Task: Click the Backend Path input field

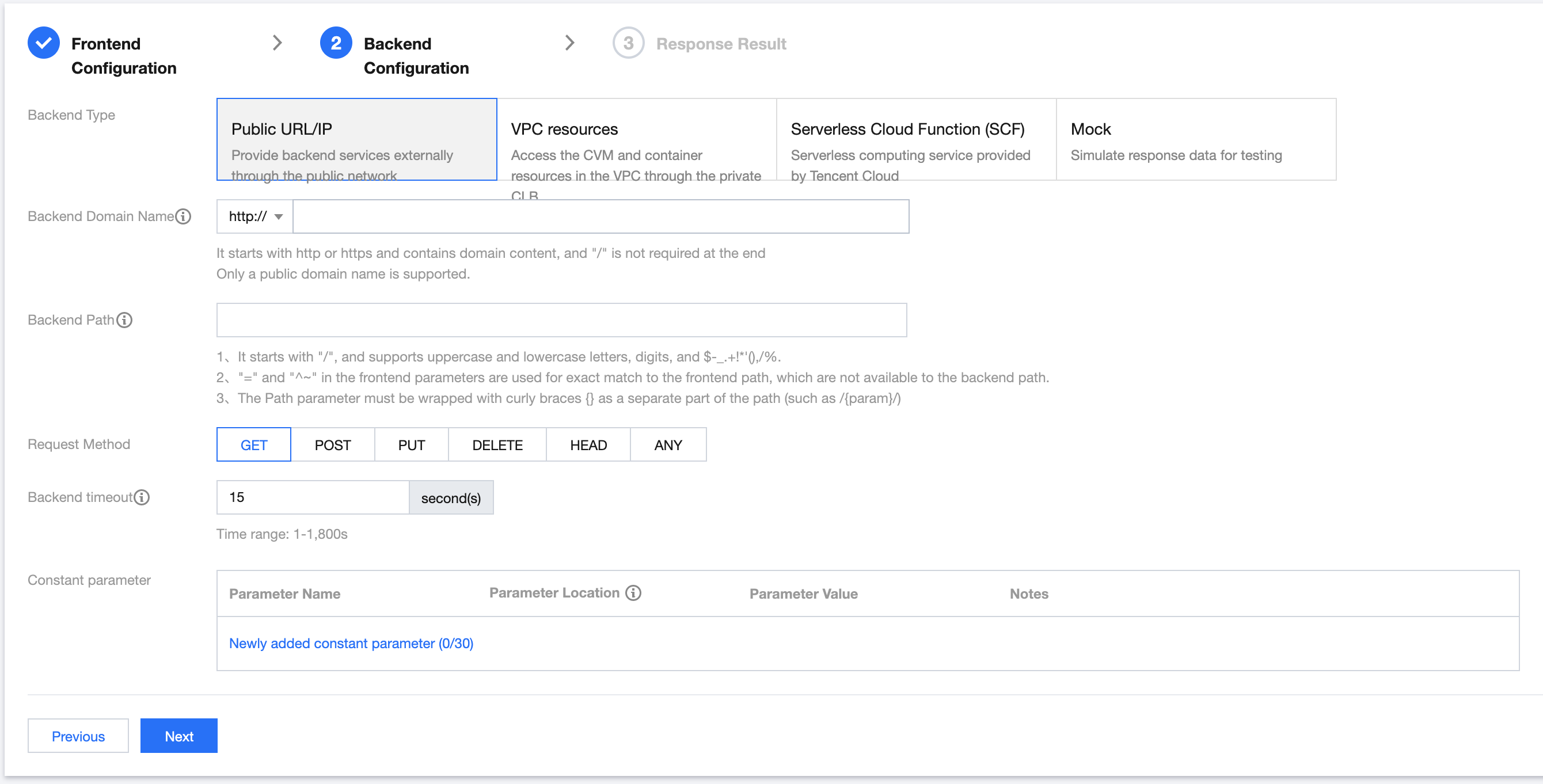Action: (561, 320)
